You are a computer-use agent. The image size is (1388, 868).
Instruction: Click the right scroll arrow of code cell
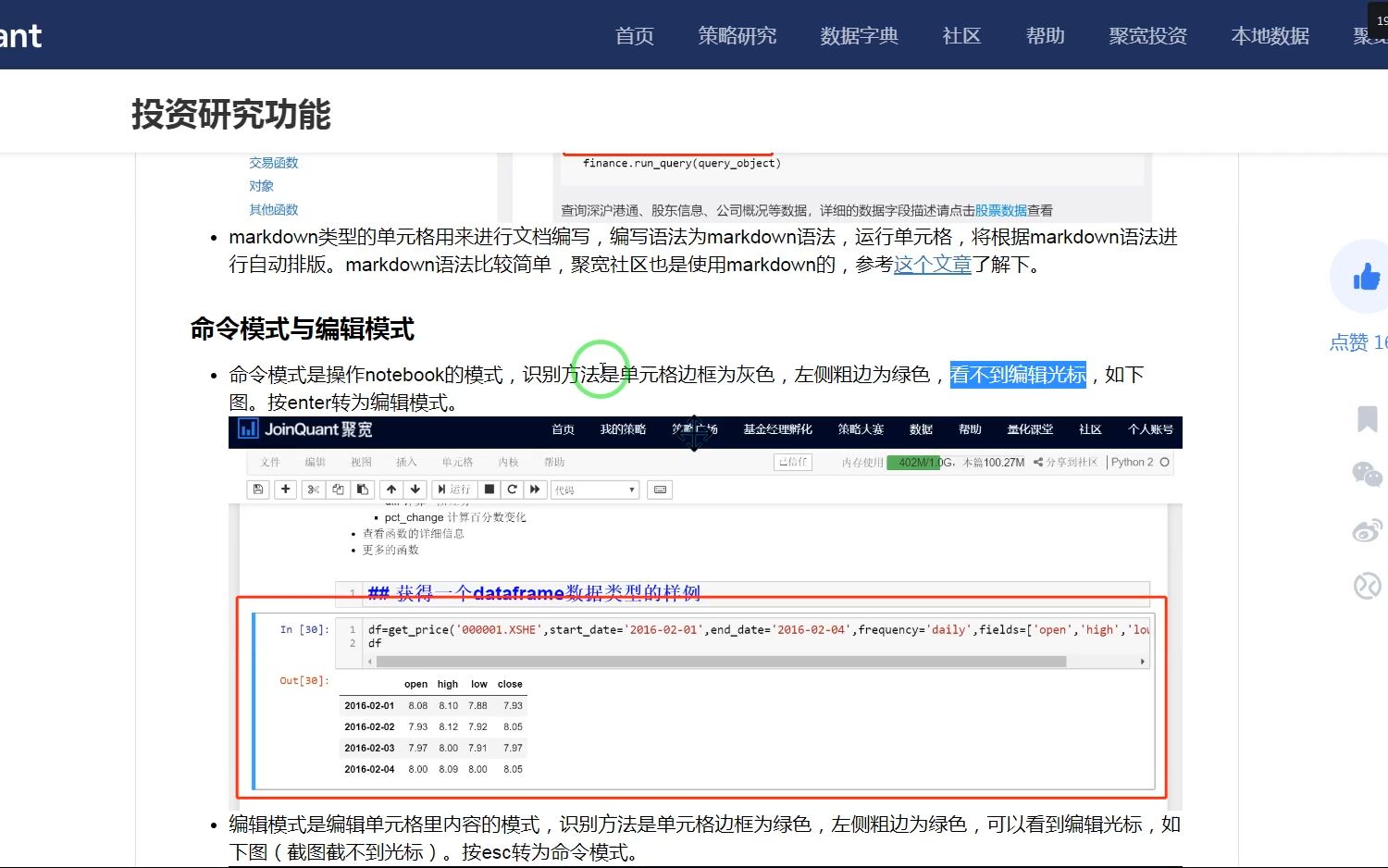click(1143, 662)
